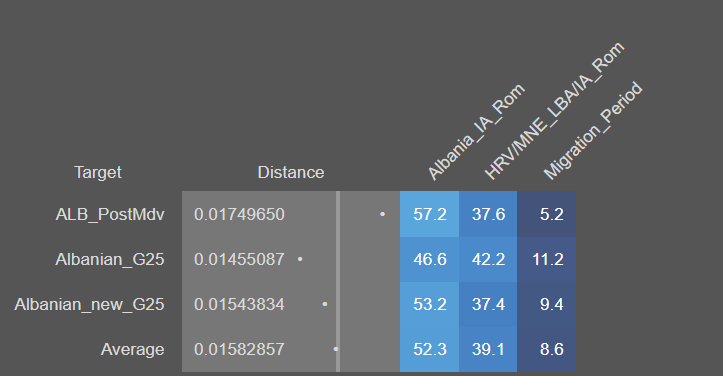Viewport: 723px width, 376px height.
Task: Select the Albanian_new_G25 target row label
Action: point(89,304)
